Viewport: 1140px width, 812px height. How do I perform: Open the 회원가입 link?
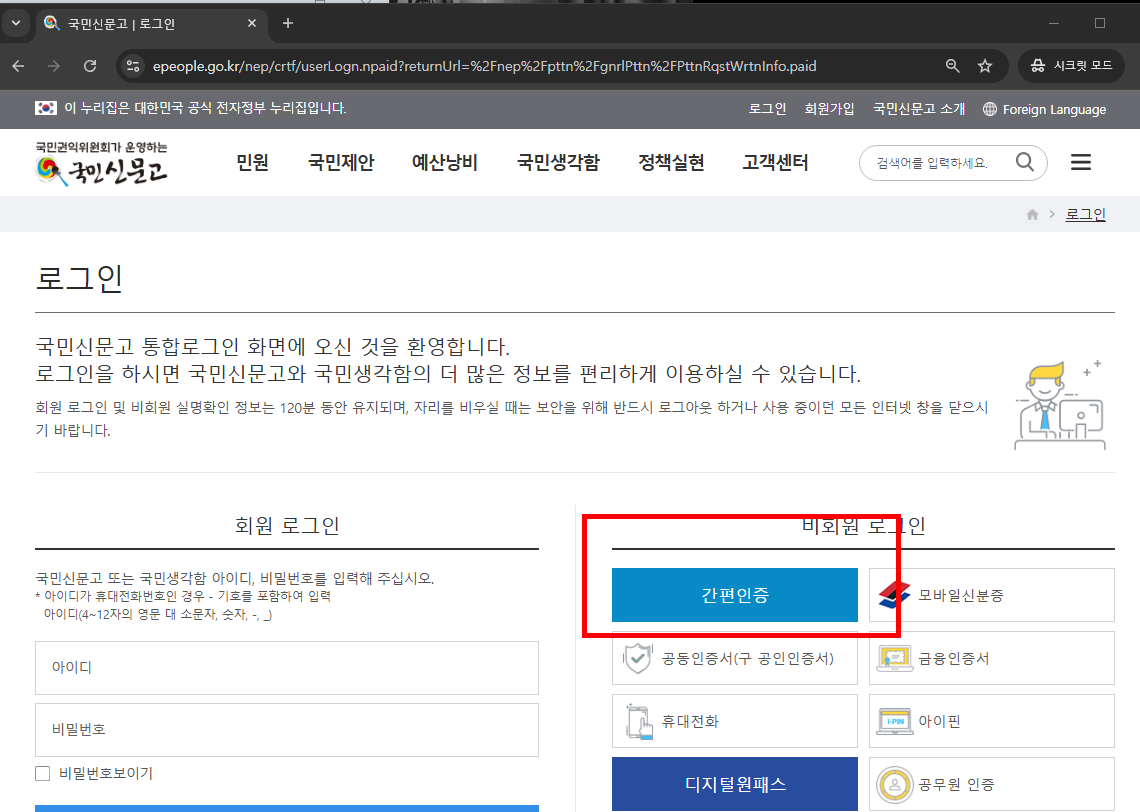tap(829, 109)
